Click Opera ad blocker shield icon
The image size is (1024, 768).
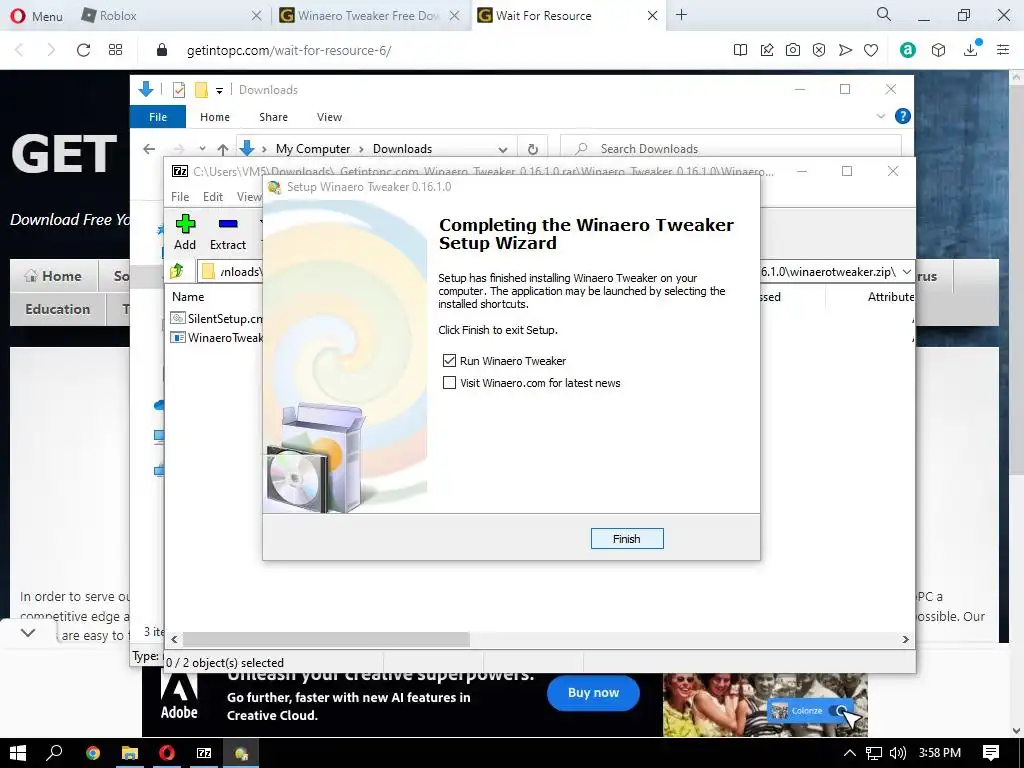[819, 50]
